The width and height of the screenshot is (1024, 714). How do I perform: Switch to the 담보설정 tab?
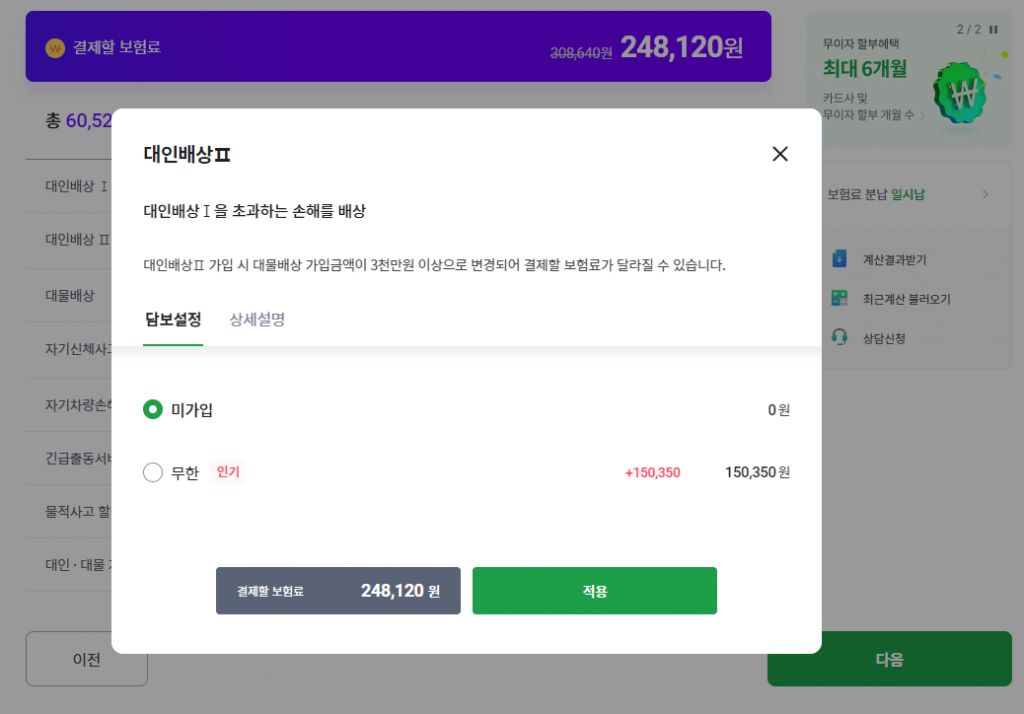pyautogui.click(x=173, y=320)
